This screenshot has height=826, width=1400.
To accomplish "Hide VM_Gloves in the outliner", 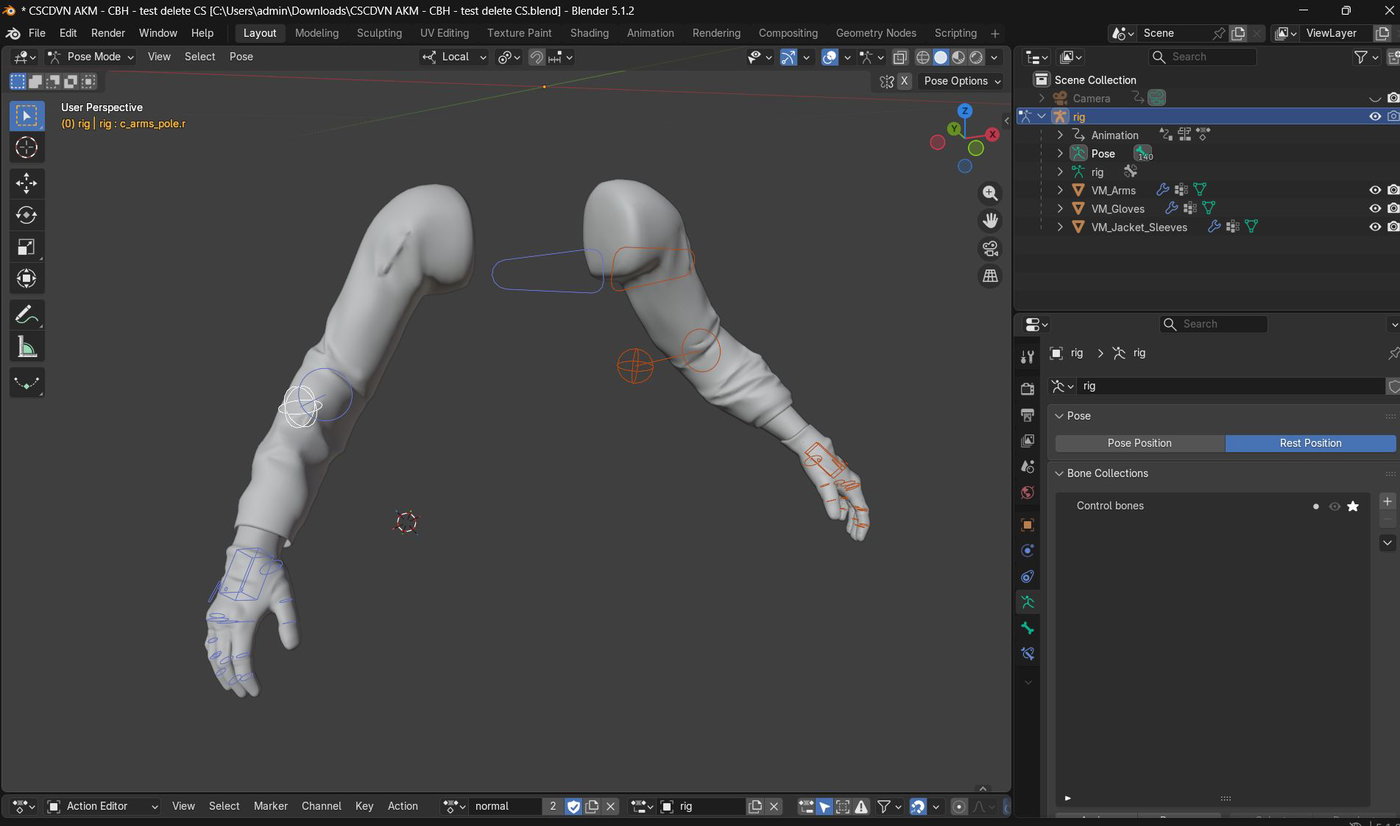I will 1375,208.
